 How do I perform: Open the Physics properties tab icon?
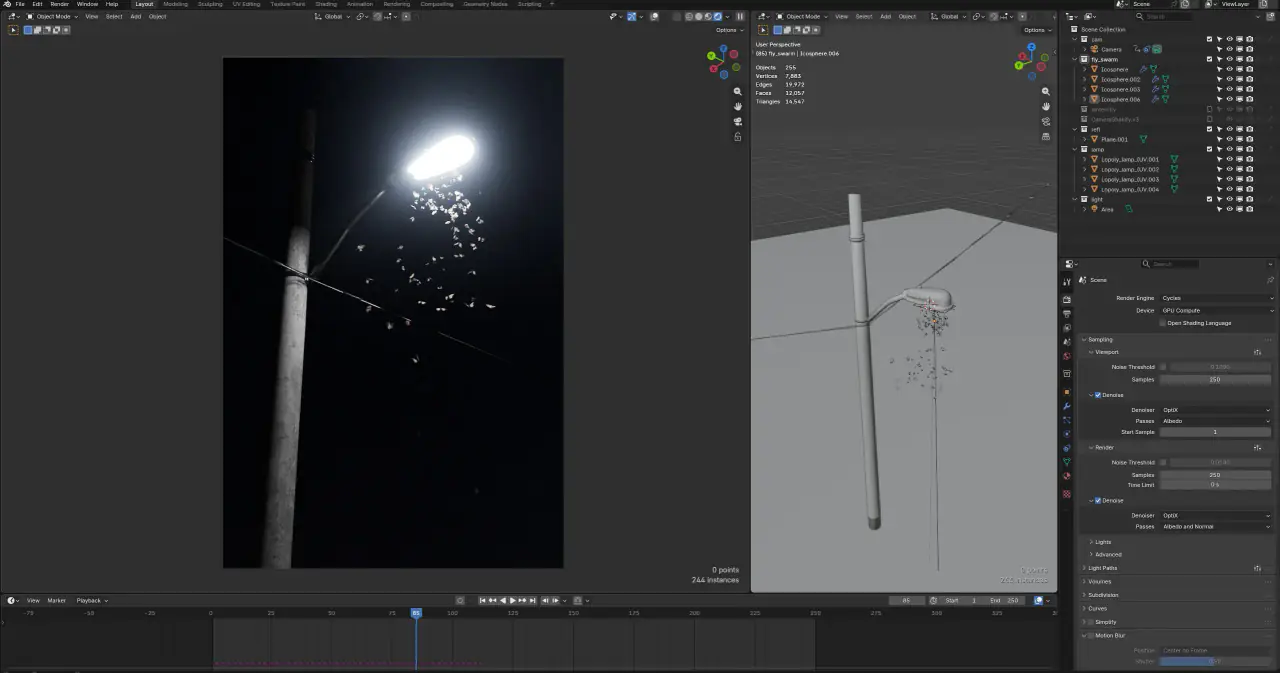coord(1067,434)
